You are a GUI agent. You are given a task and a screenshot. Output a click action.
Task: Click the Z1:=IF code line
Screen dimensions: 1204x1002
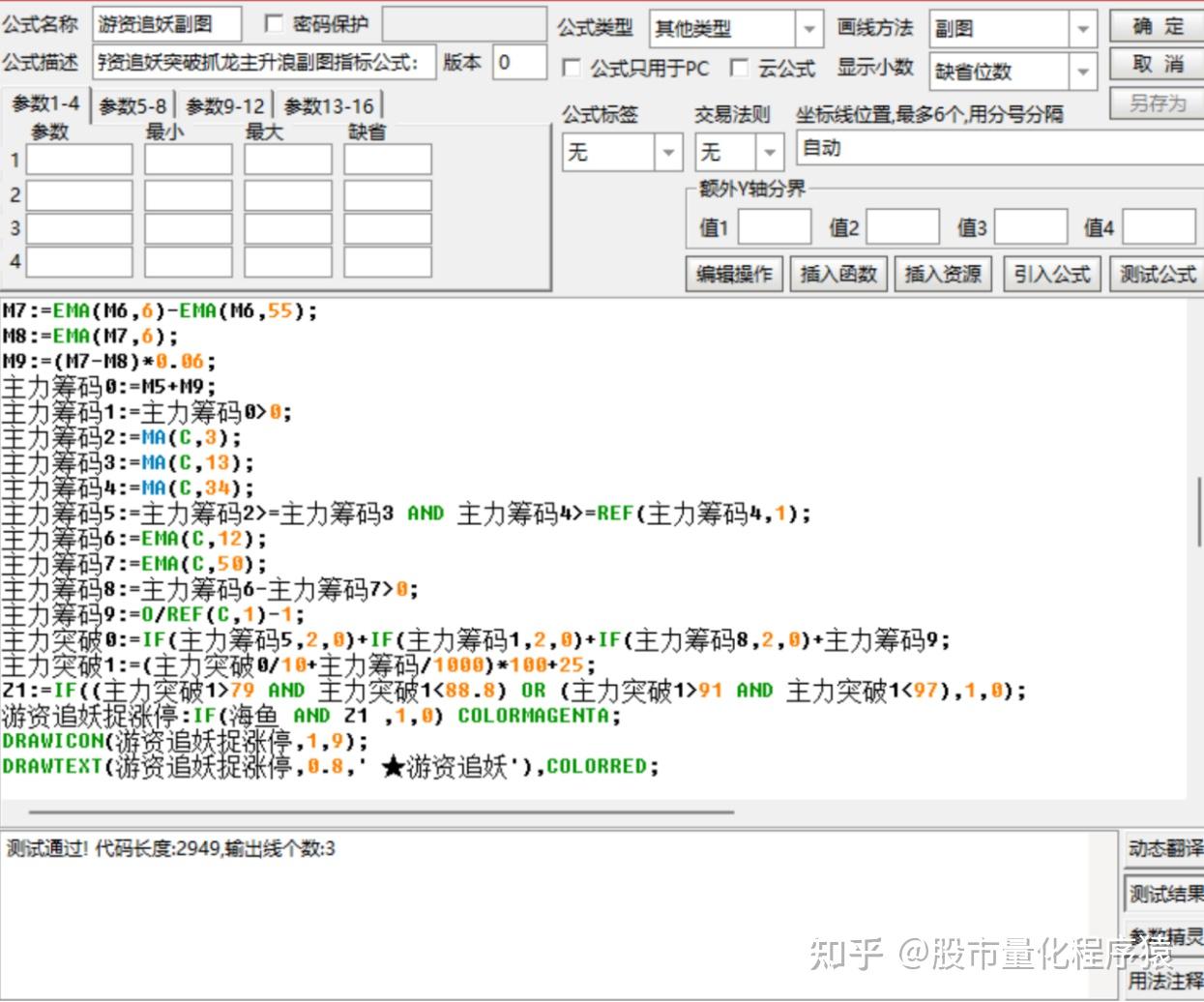(514, 691)
